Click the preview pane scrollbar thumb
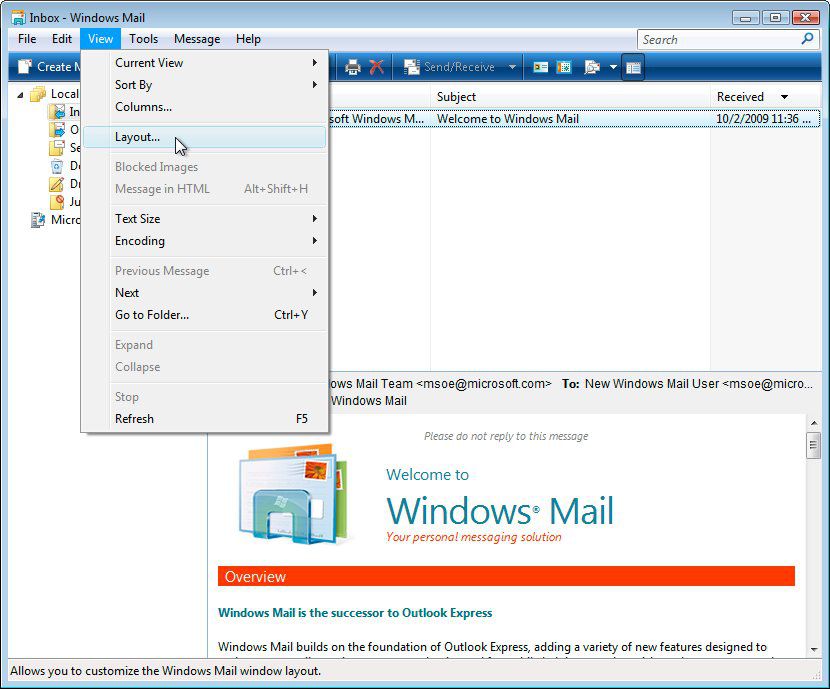The height and width of the screenshot is (689, 830). [x=814, y=446]
